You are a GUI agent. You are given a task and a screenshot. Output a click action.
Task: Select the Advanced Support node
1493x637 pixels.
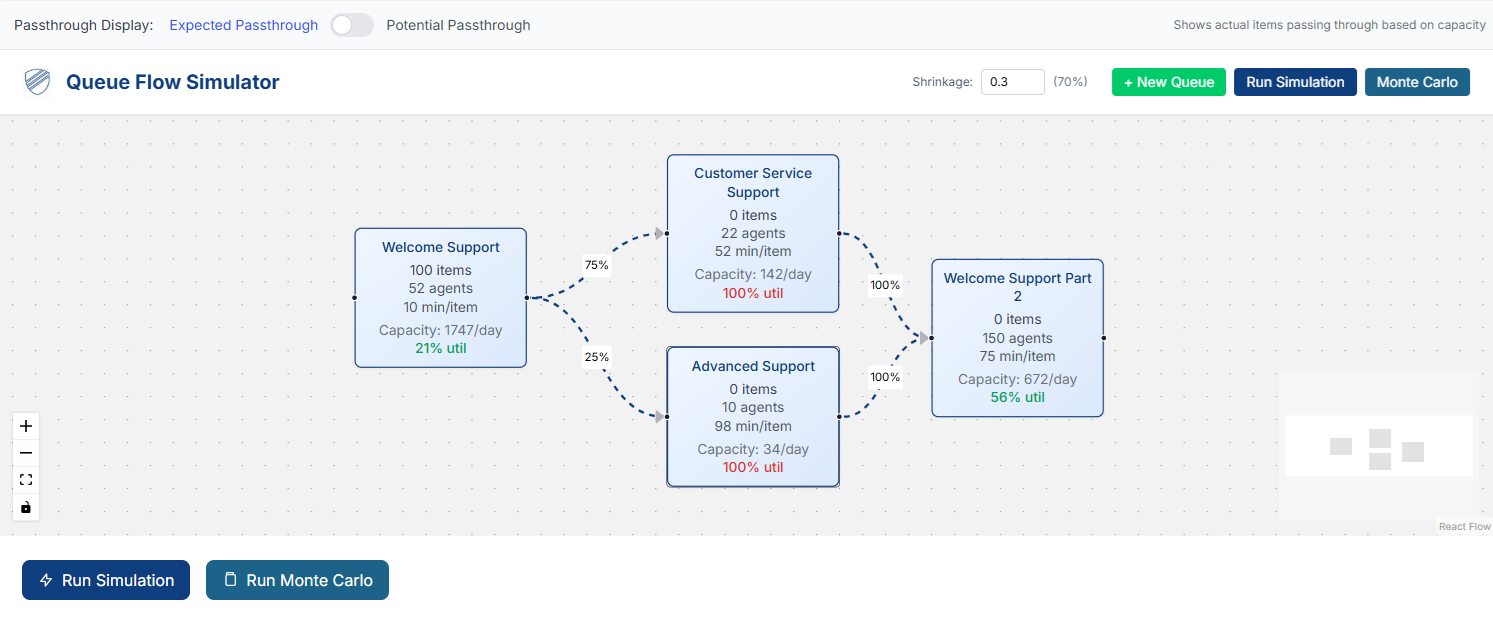[753, 417]
